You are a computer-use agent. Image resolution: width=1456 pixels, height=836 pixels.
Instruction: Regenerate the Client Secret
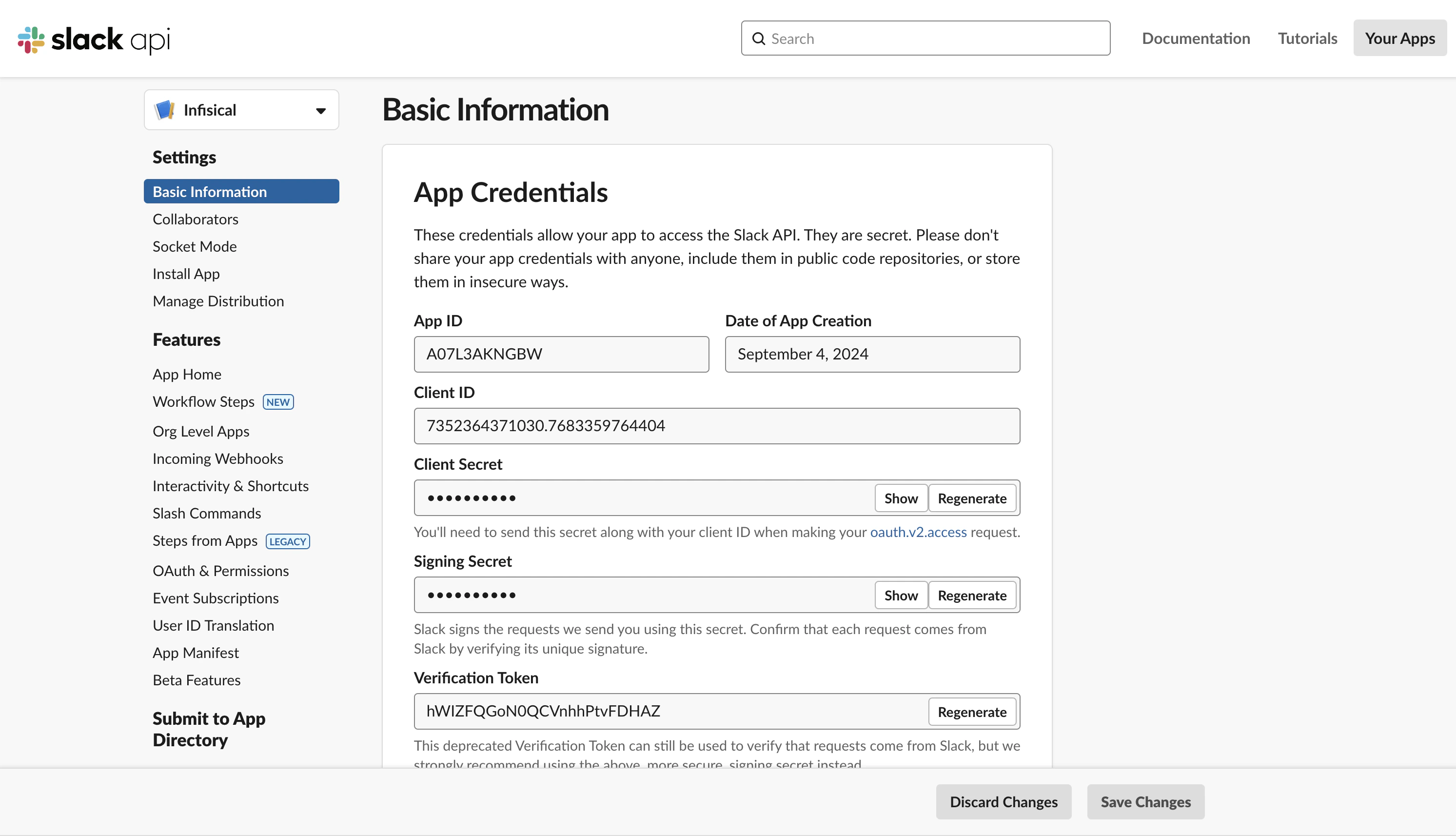972,498
